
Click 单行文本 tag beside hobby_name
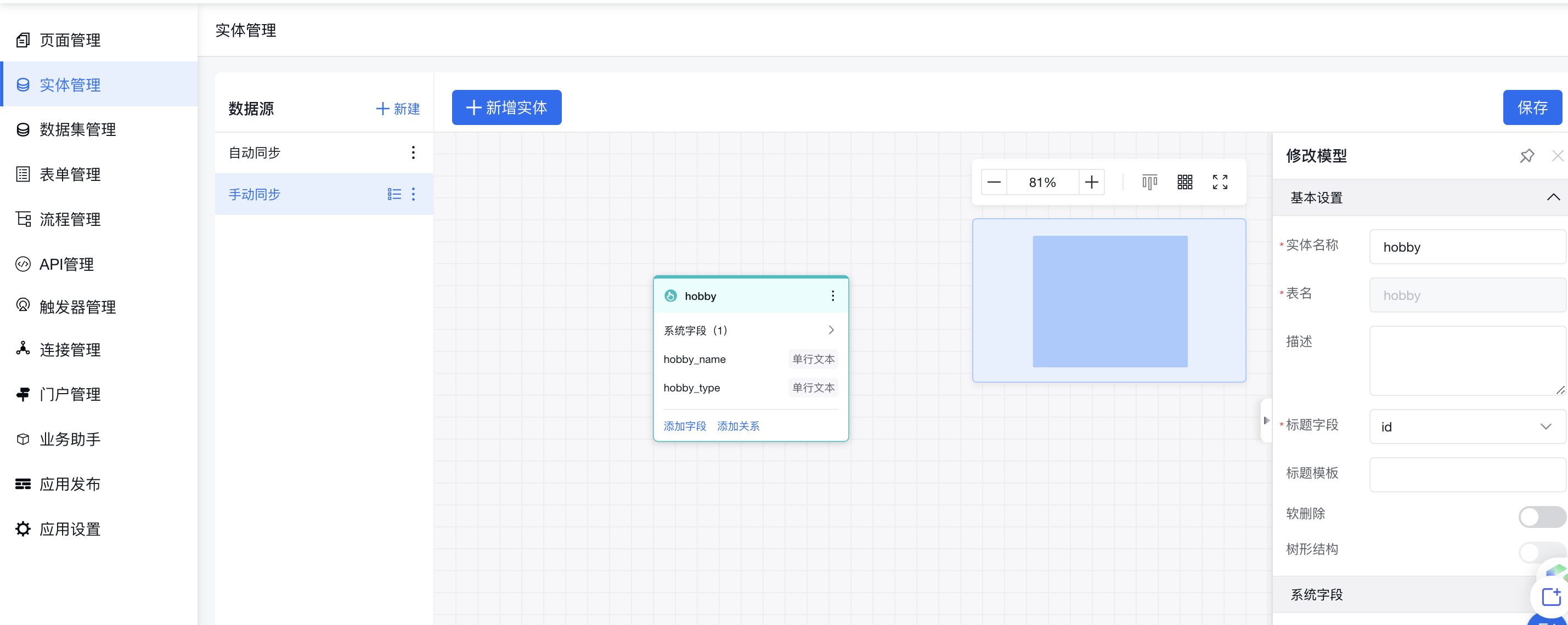813,359
